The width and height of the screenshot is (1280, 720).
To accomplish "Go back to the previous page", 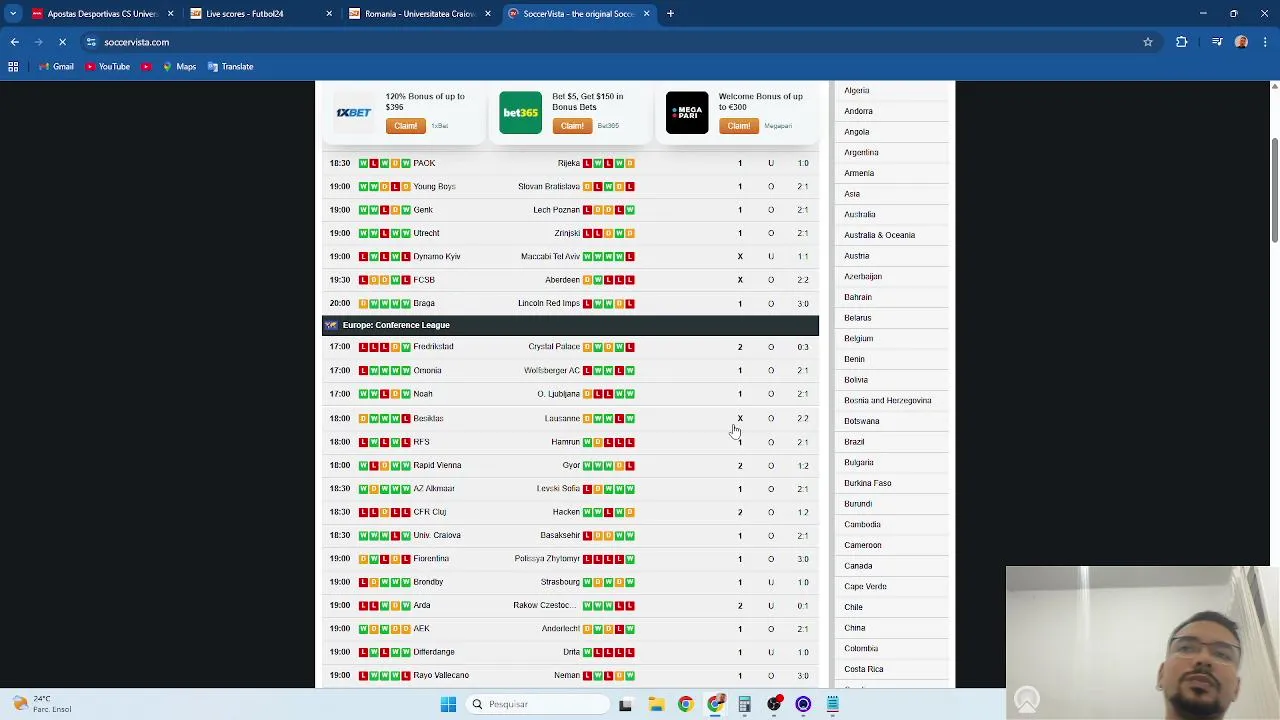I will pos(14,42).
